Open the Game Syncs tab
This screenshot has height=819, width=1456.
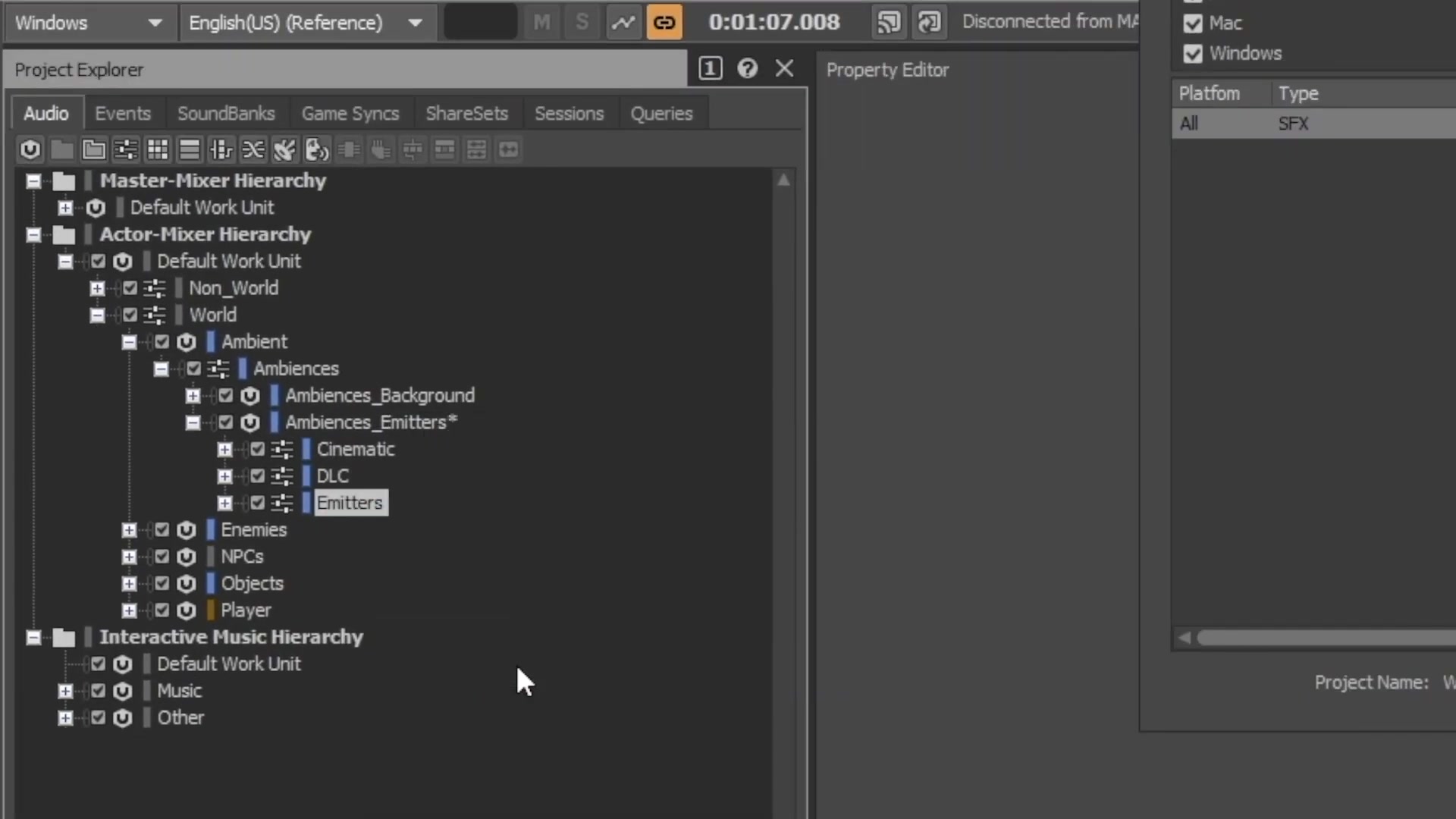tap(350, 114)
